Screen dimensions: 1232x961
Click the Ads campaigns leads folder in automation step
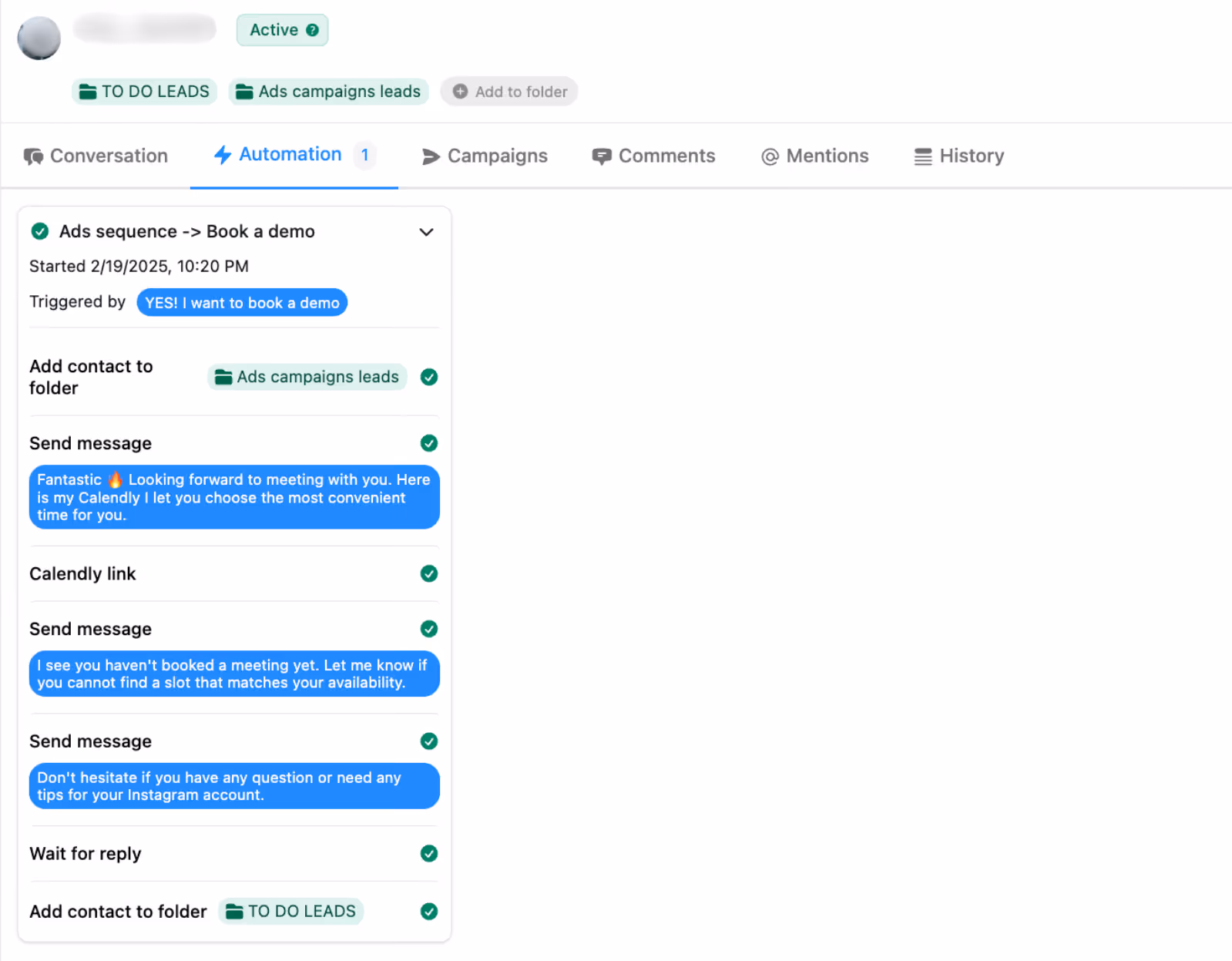(x=307, y=377)
